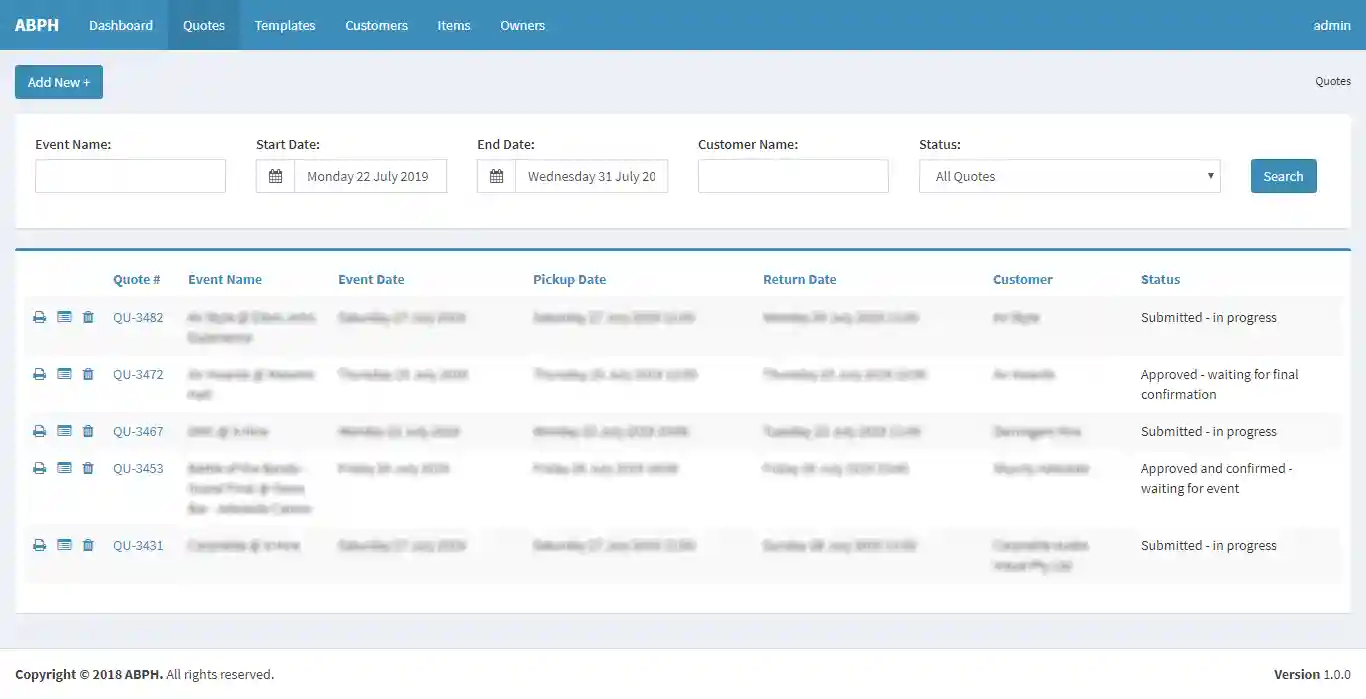The width and height of the screenshot is (1366, 699).
Task: Expand the Status dropdown showing All Quotes
Action: click(1069, 177)
